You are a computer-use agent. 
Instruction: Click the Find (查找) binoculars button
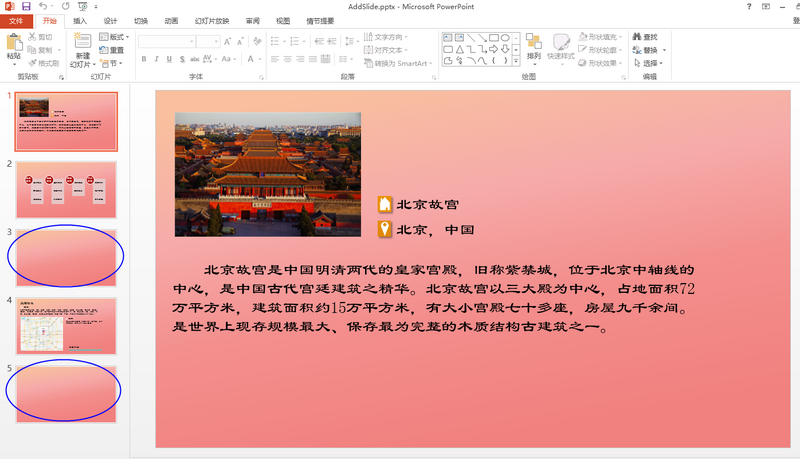tap(645, 37)
